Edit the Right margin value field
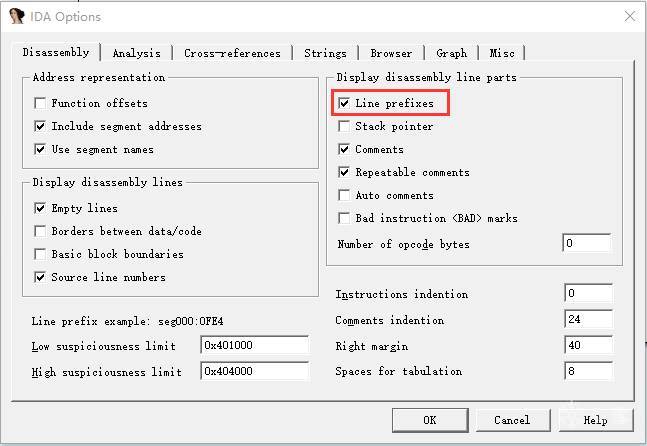This screenshot has width=647, height=446. [586, 346]
